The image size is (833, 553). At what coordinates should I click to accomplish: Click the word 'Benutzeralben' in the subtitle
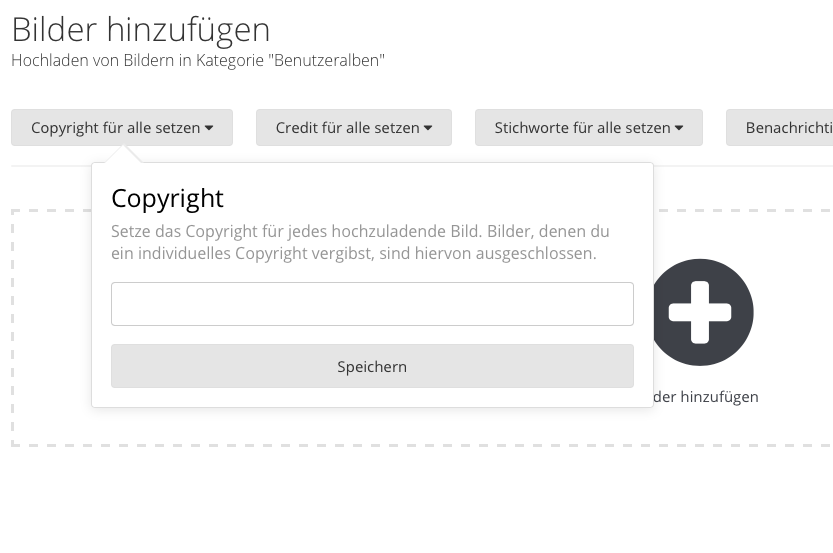(x=326, y=60)
